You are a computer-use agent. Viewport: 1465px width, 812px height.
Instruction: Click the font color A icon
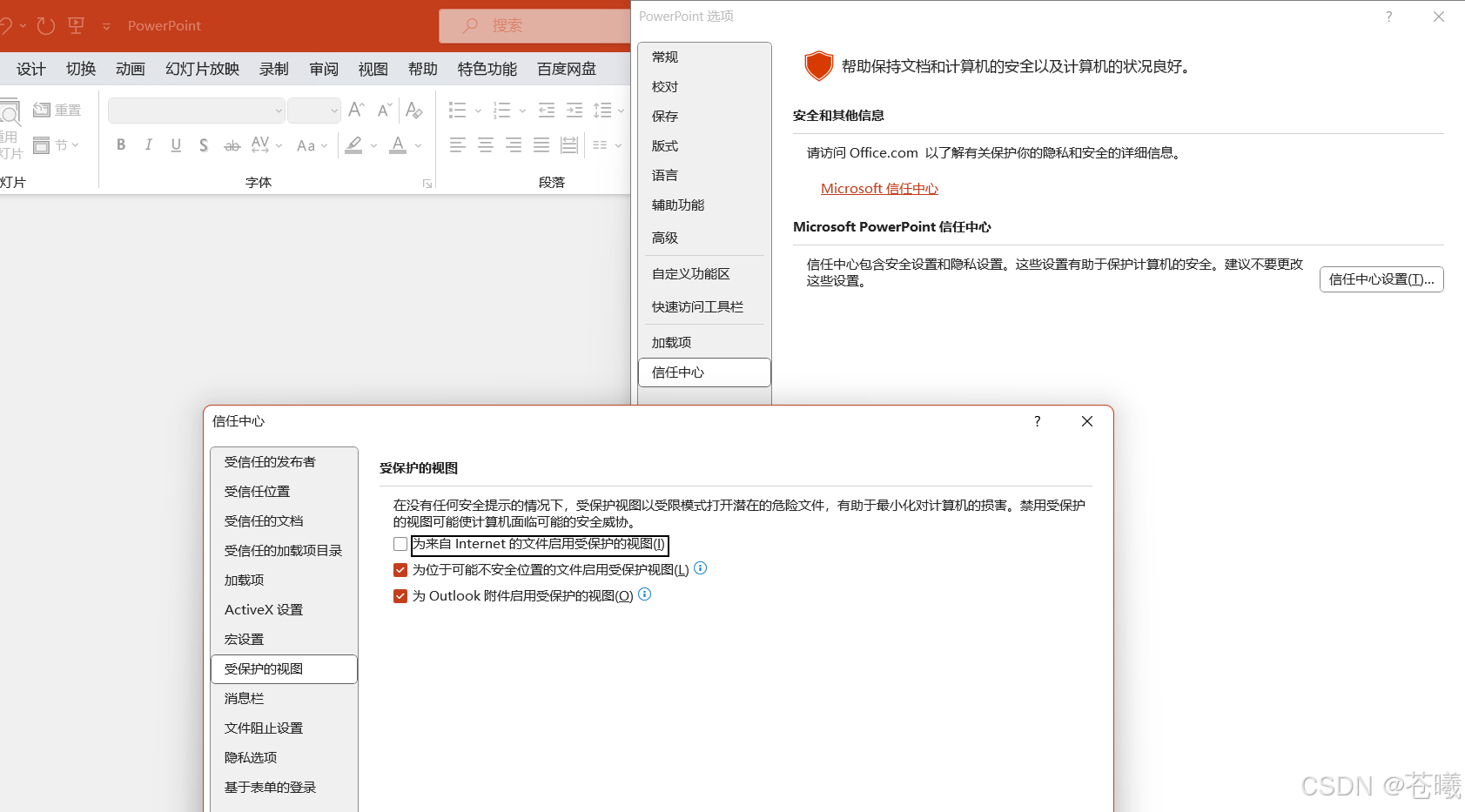[398, 145]
